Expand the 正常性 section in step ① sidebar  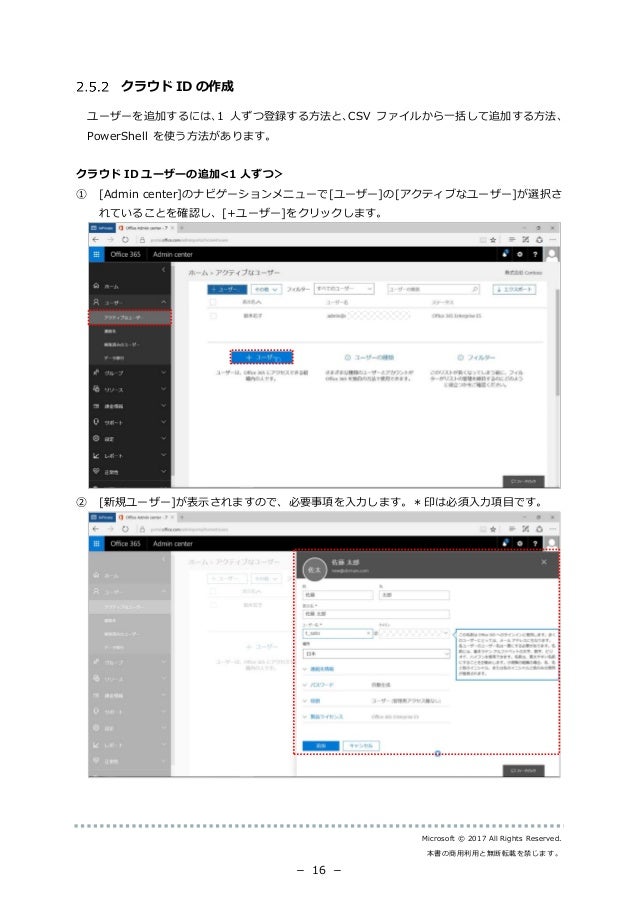164,471
